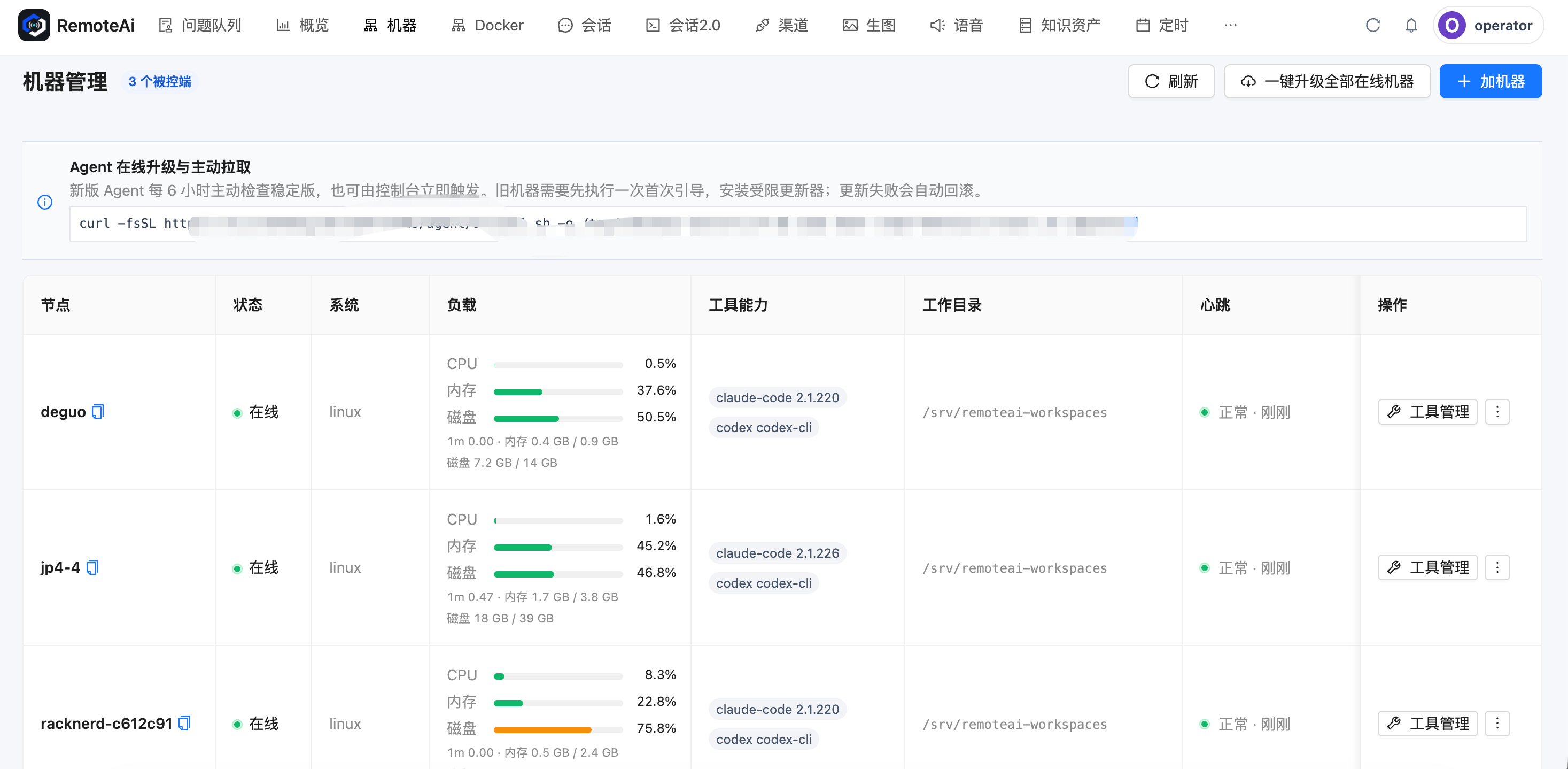
Task: Click the deguo node name
Action: (x=63, y=412)
